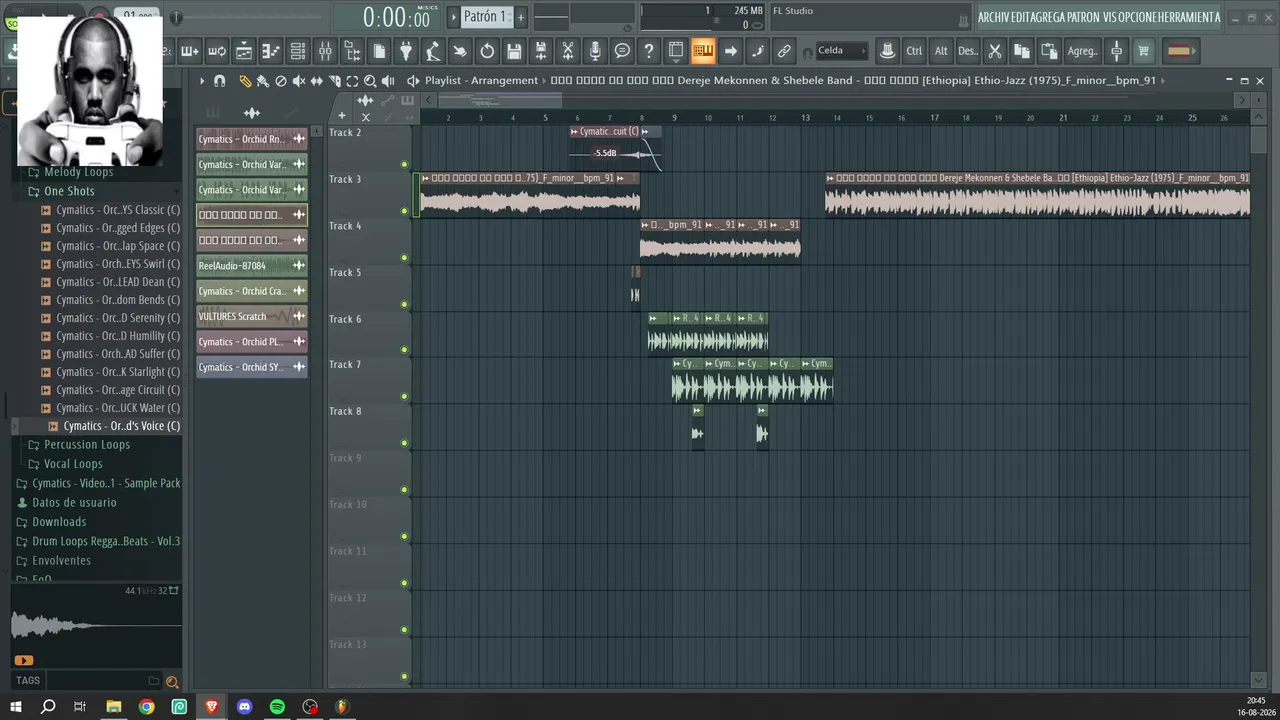This screenshot has height=720, width=1280.
Task: Select the ReelAudio-87084 clip in picker
Action: (252, 266)
